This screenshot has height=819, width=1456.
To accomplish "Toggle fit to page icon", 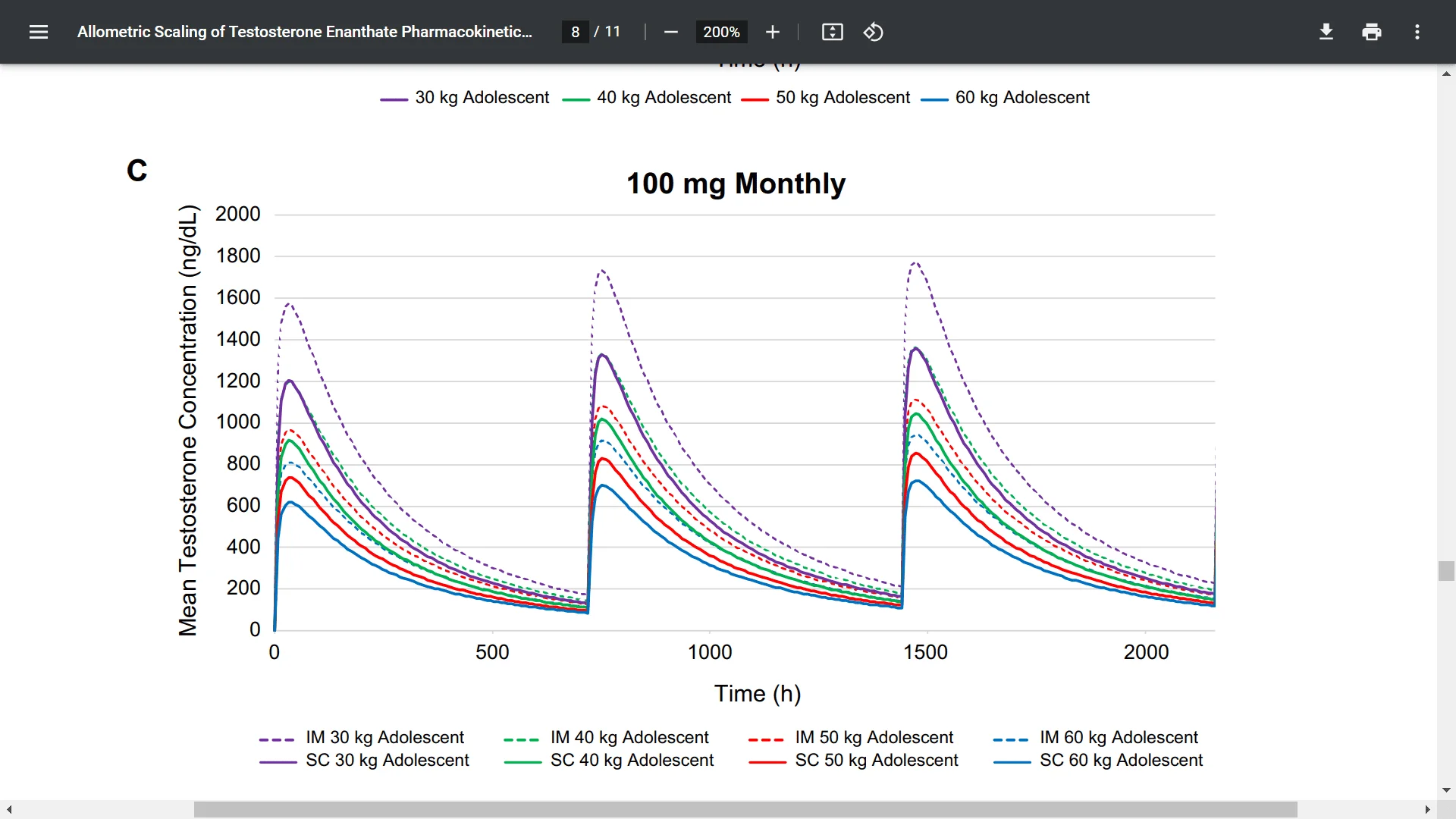I will [x=833, y=32].
